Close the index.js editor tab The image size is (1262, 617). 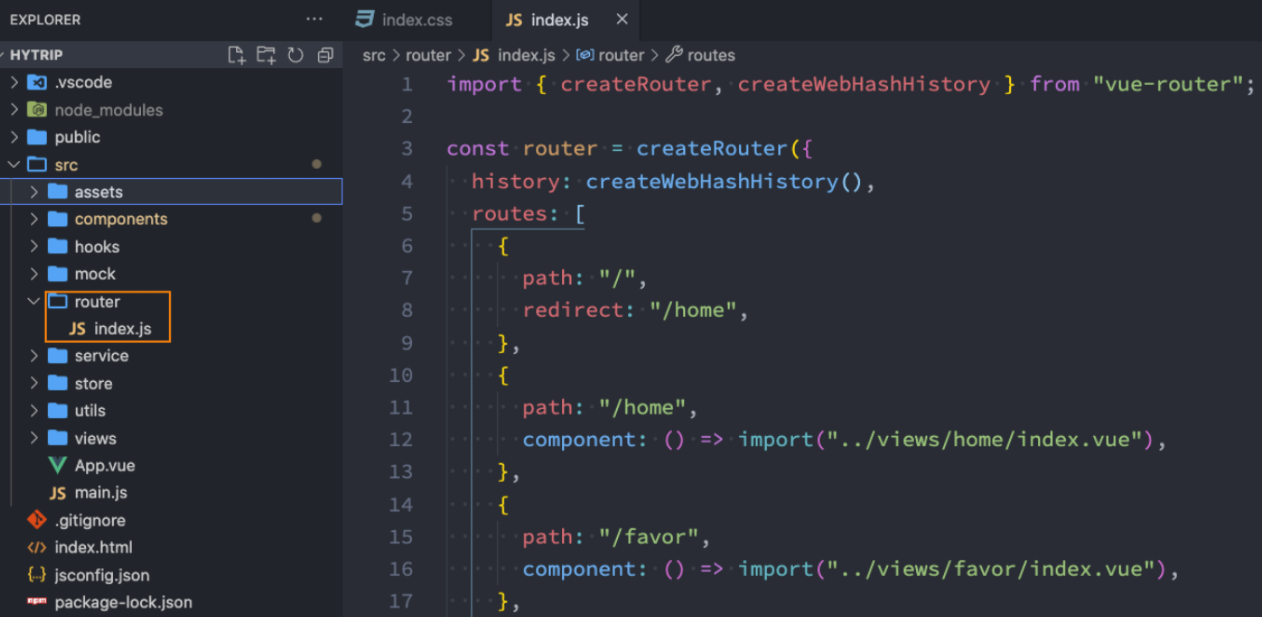click(622, 19)
